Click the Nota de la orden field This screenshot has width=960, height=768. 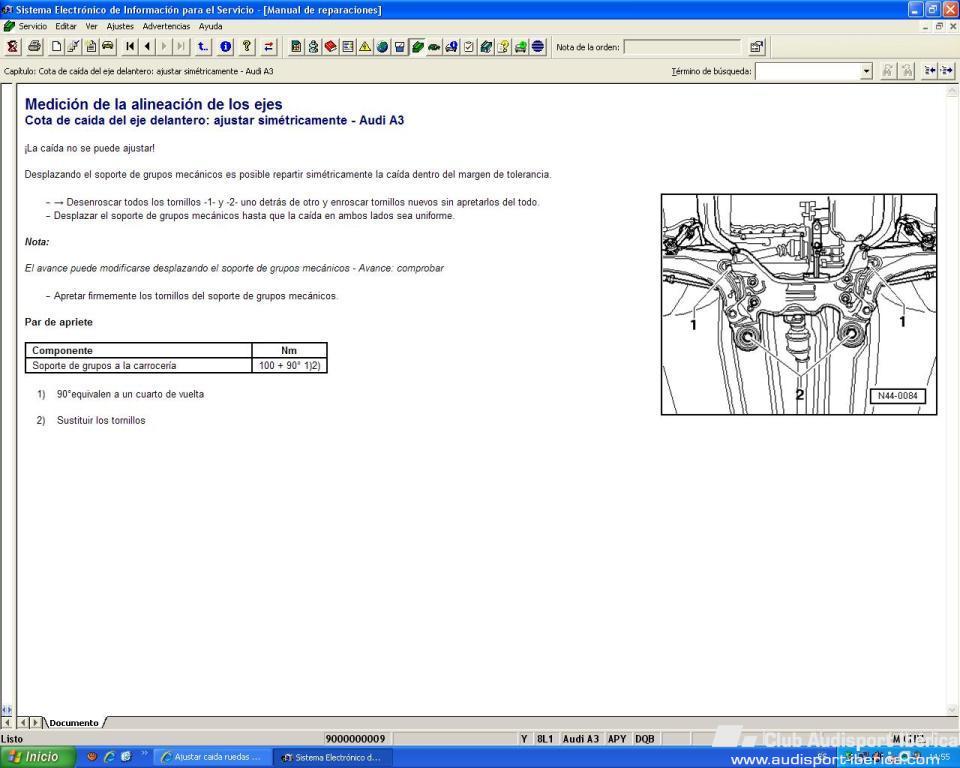click(682, 47)
